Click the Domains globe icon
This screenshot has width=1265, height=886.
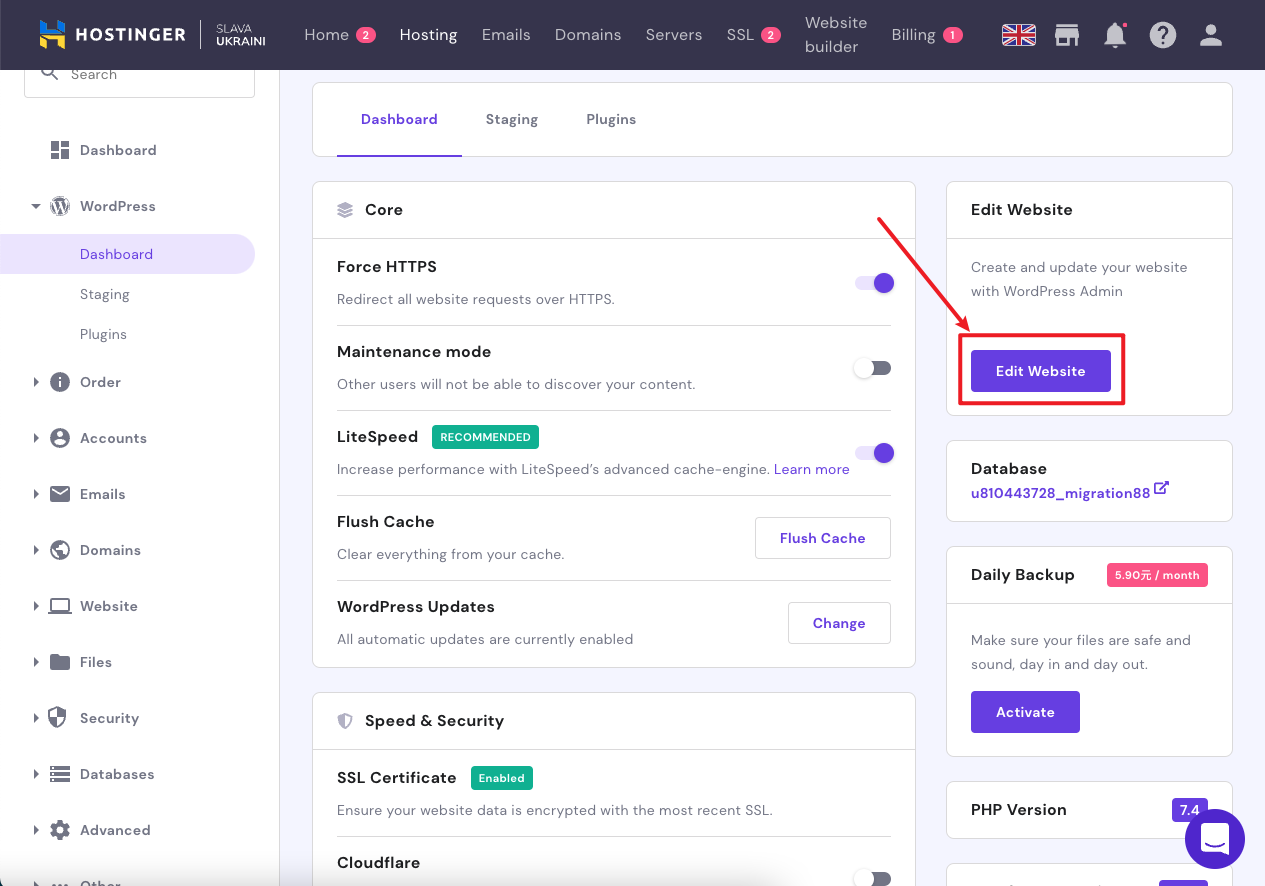pyautogui.click(x=60, y=550)
